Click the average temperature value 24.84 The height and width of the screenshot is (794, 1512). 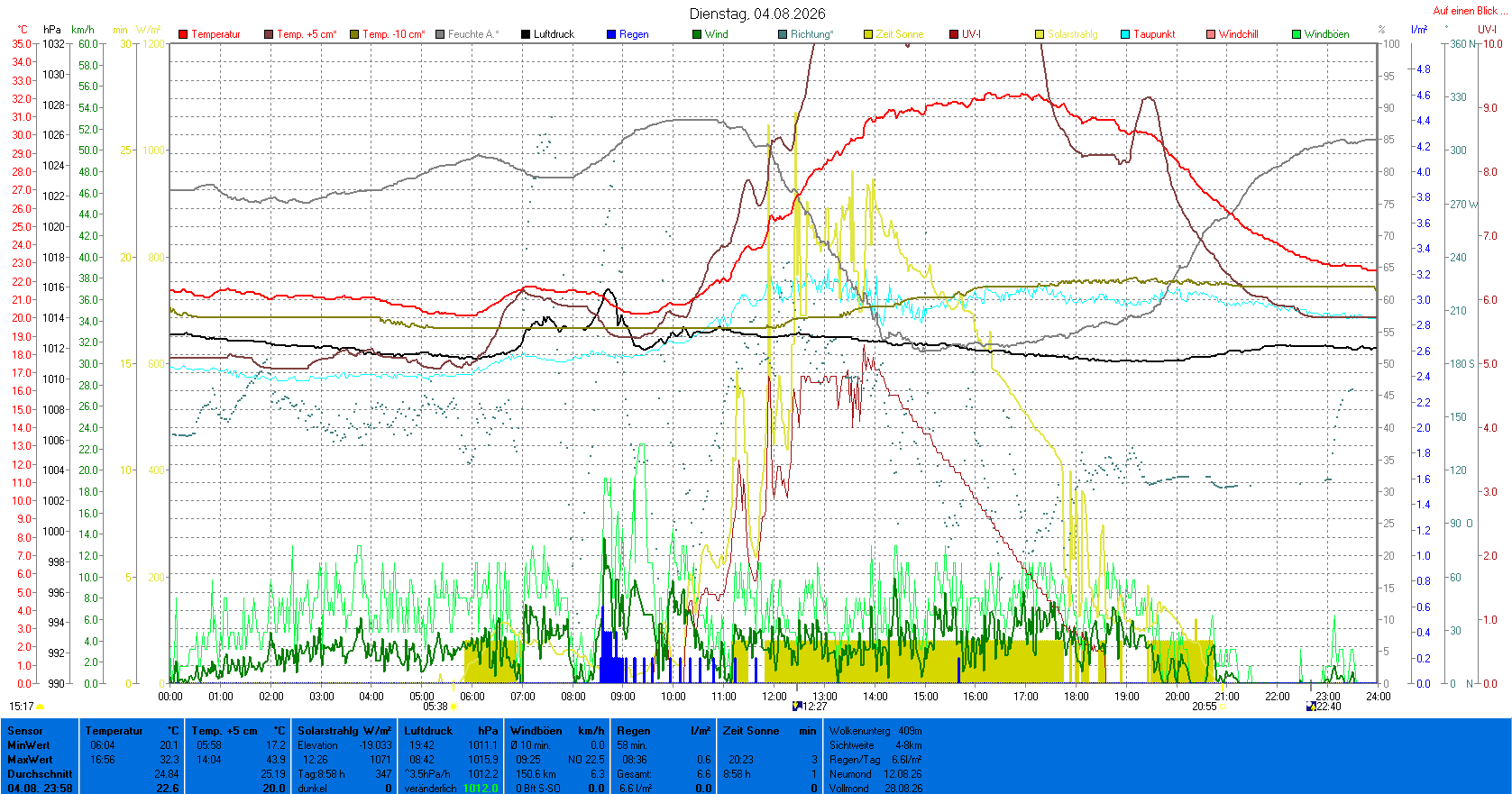(167, 774)
